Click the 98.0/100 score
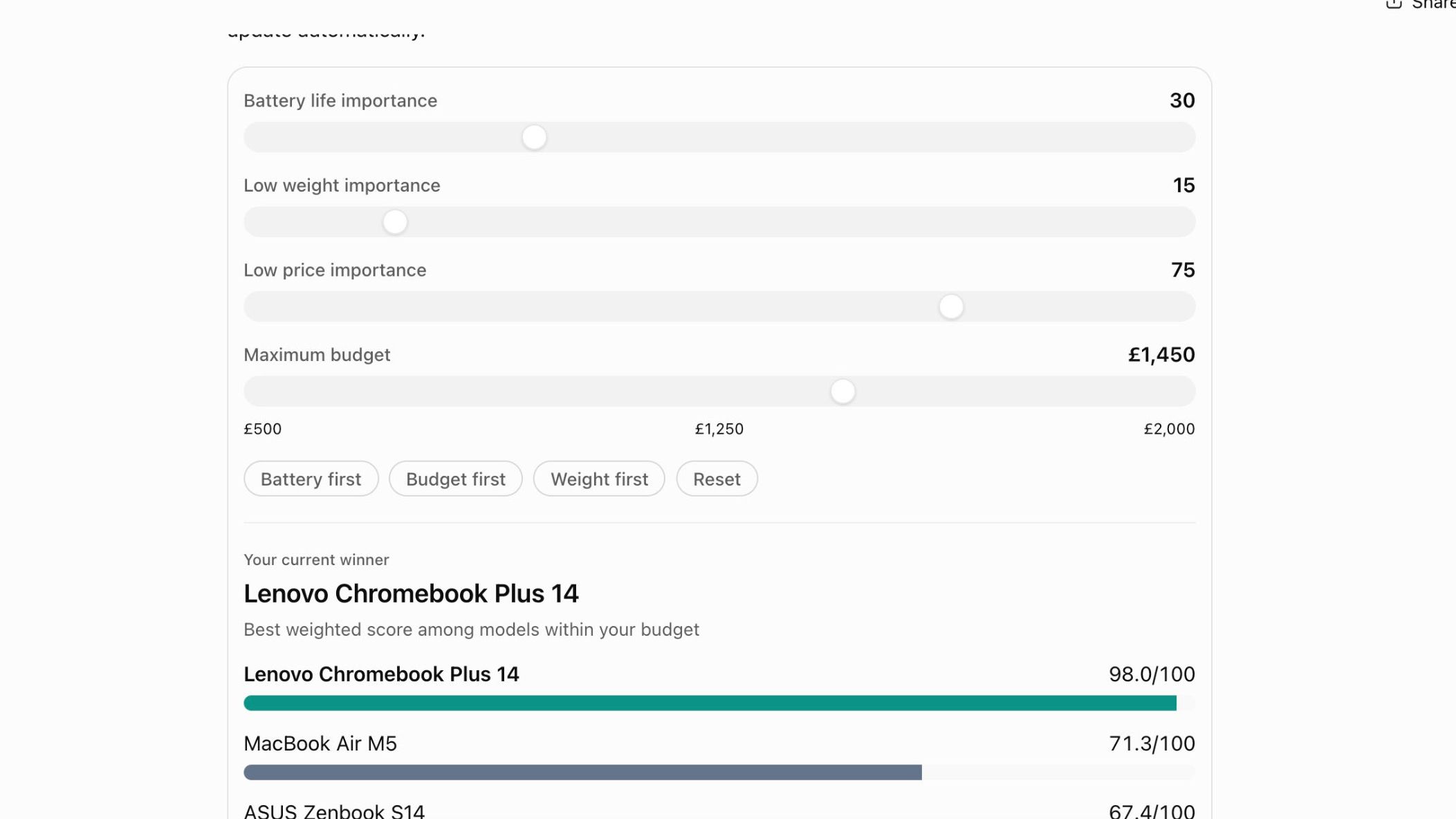This screenshot has width=1456, height=819. pos(1152,674)
